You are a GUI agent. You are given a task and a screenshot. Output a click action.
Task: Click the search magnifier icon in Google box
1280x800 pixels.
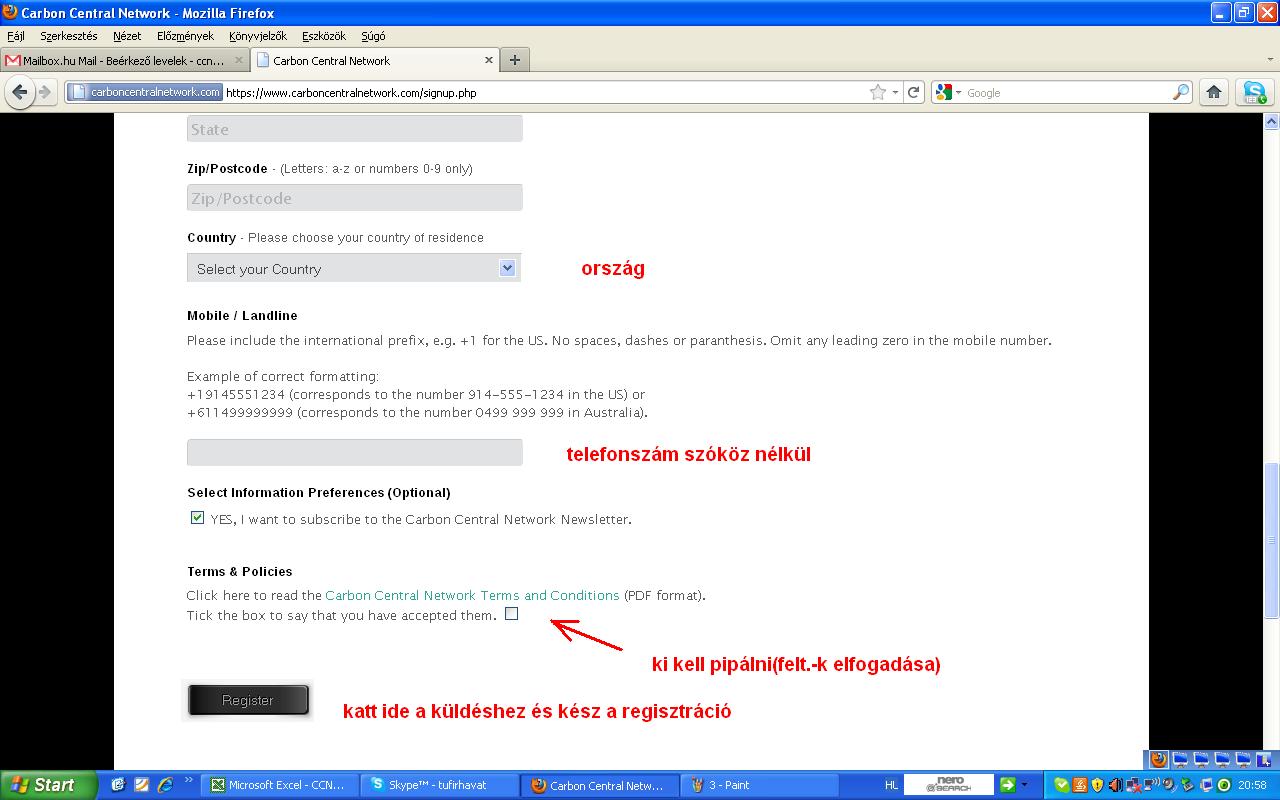point(1181,92)
